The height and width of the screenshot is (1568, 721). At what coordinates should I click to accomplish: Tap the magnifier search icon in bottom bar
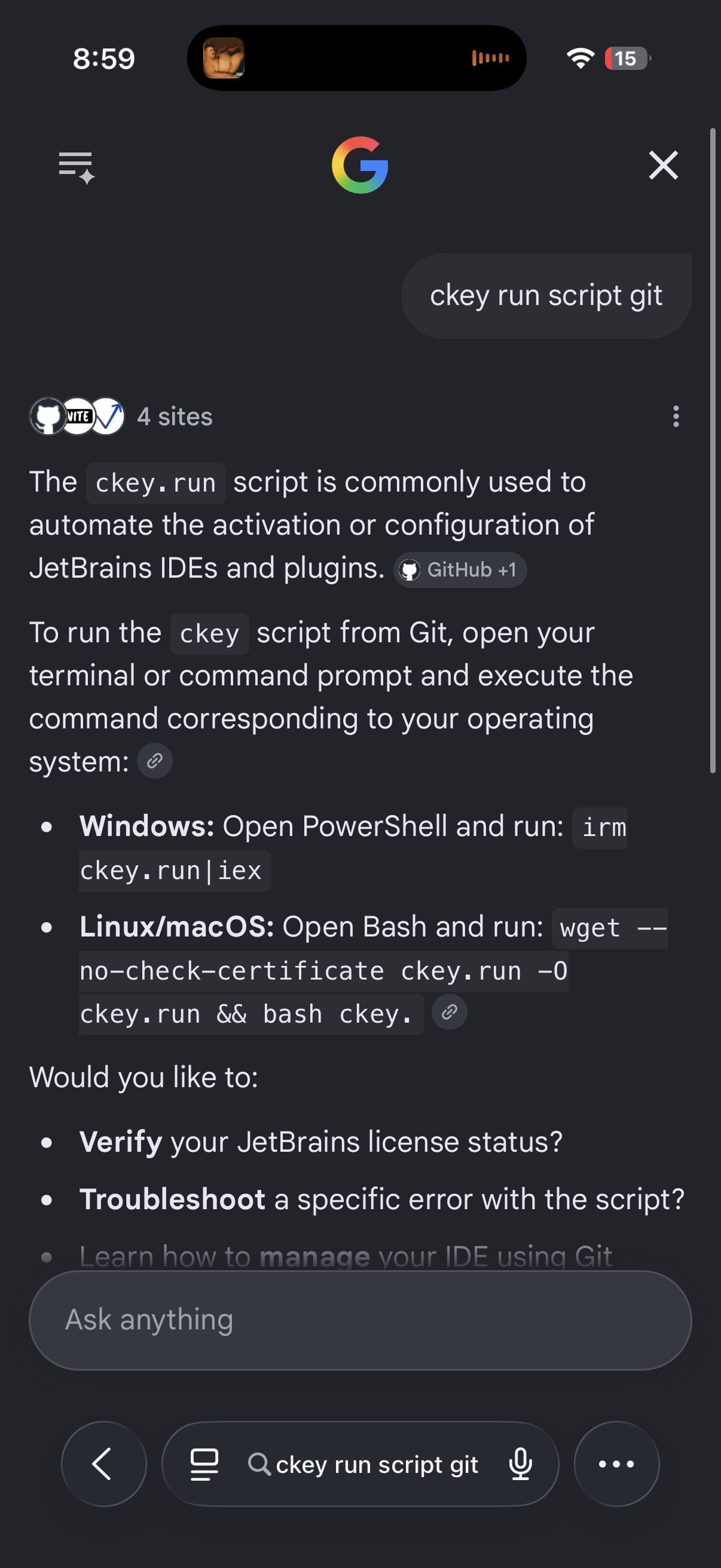tap(259, 1464)
